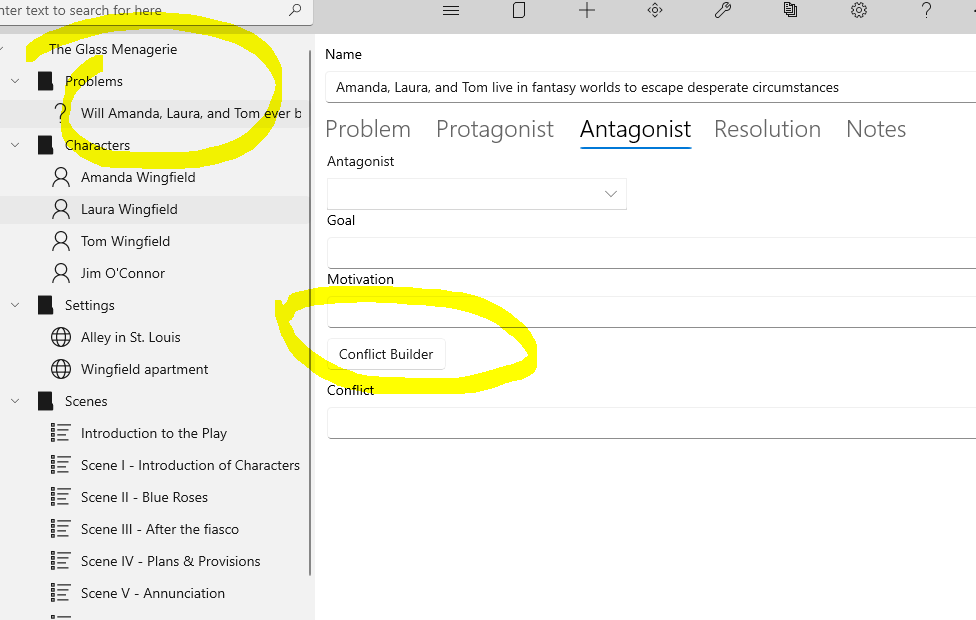The image size is (976, 620).
Task: Open the Antagonist selection dropdown
Action: tap(611, 193)
